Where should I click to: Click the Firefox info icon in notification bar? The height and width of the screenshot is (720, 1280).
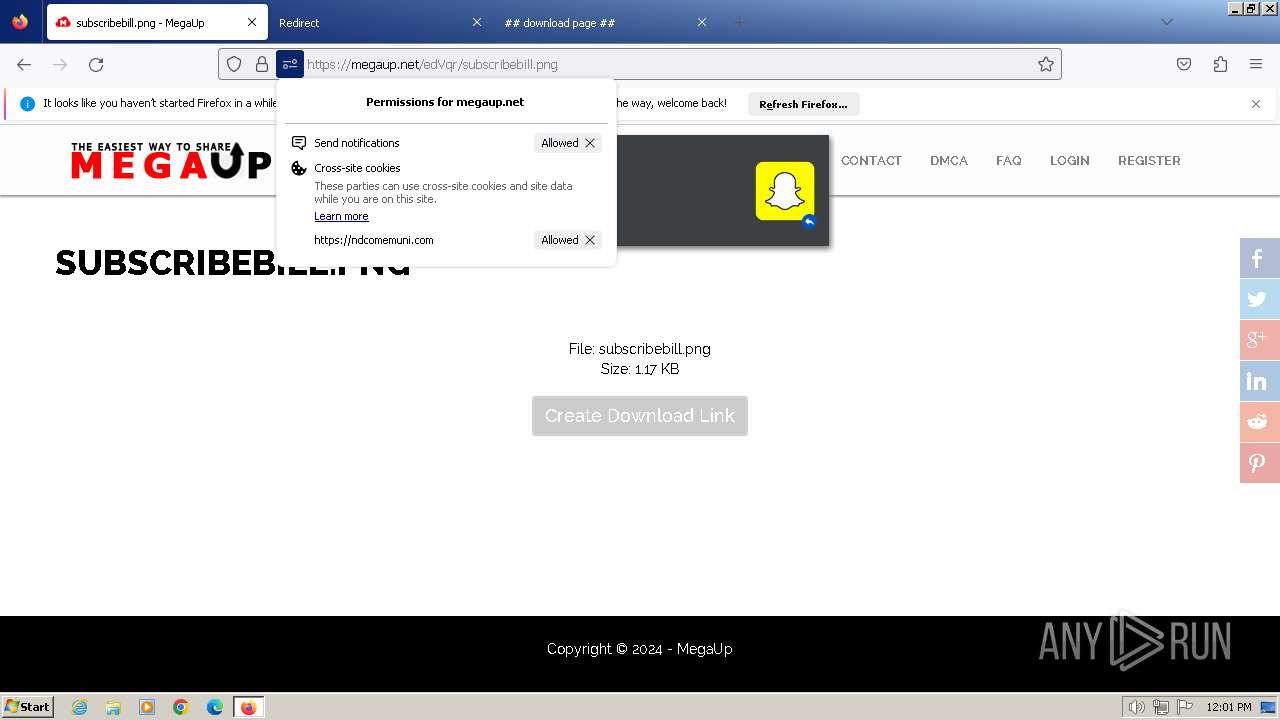27,103
